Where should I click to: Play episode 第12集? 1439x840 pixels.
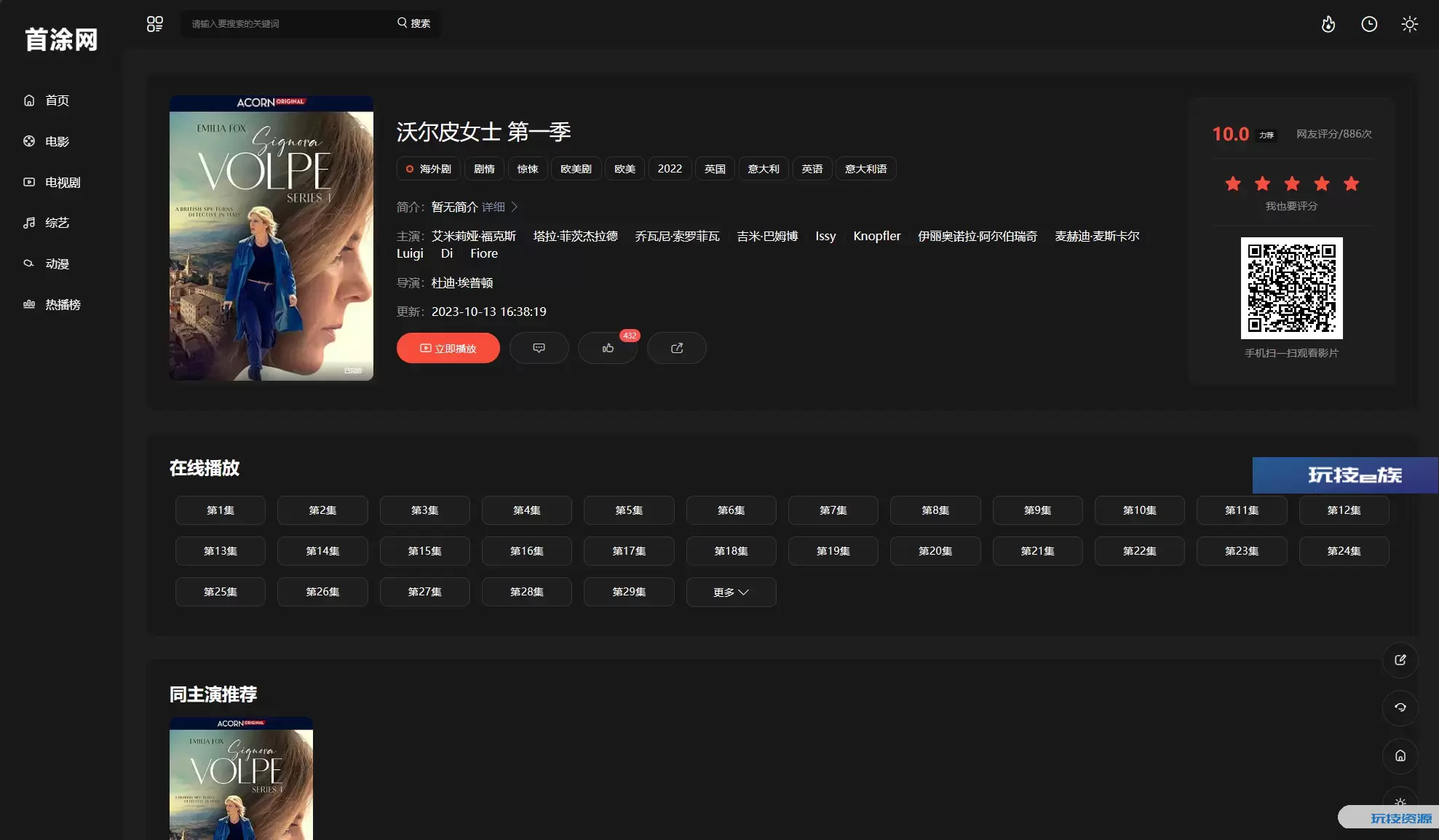coord(1344,510)
